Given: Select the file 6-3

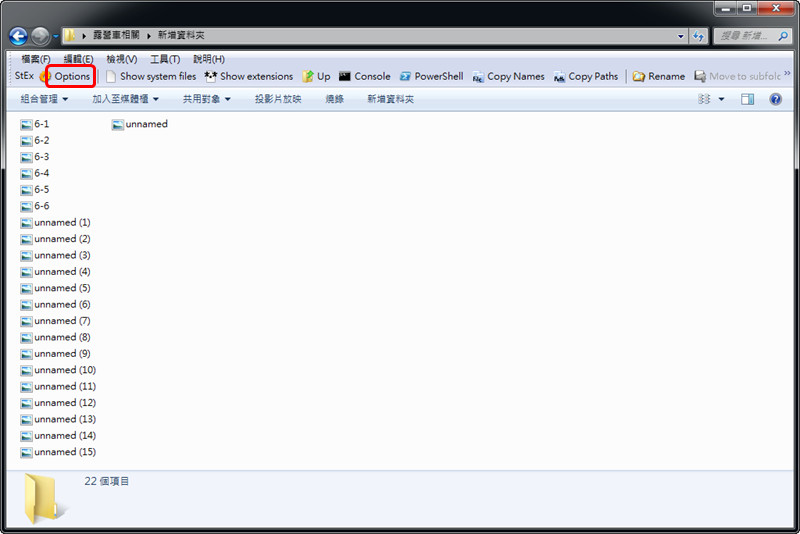Looking at the screenshot, I should click(x=35, y=157).
